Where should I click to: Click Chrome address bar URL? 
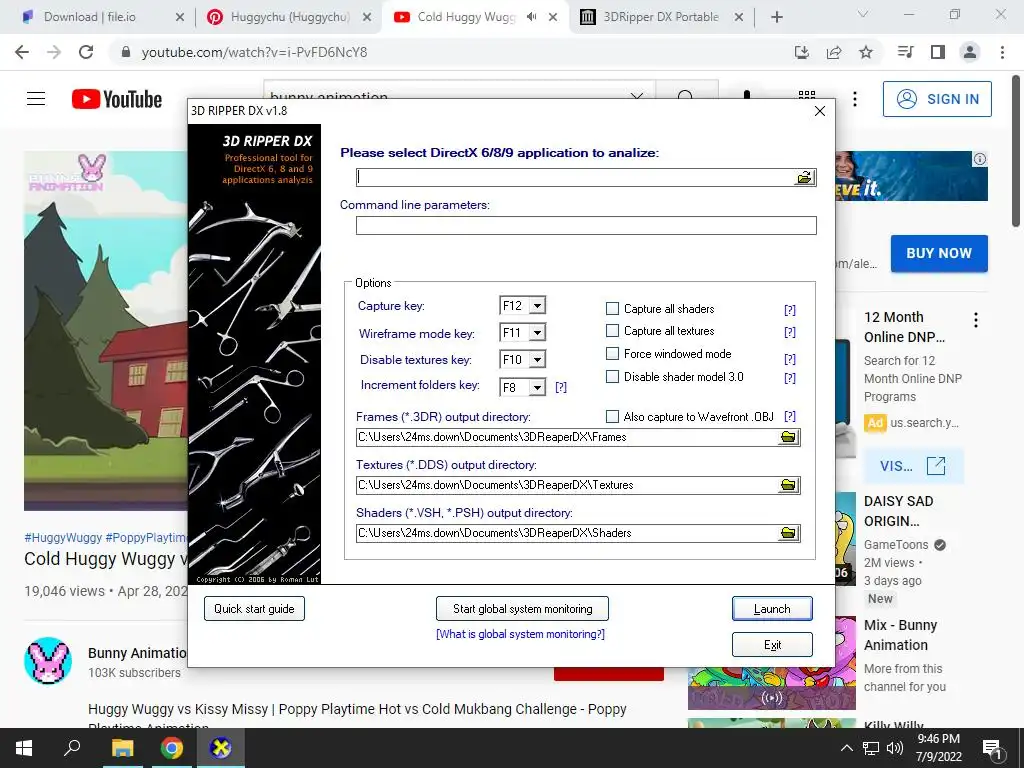(255, 52)
